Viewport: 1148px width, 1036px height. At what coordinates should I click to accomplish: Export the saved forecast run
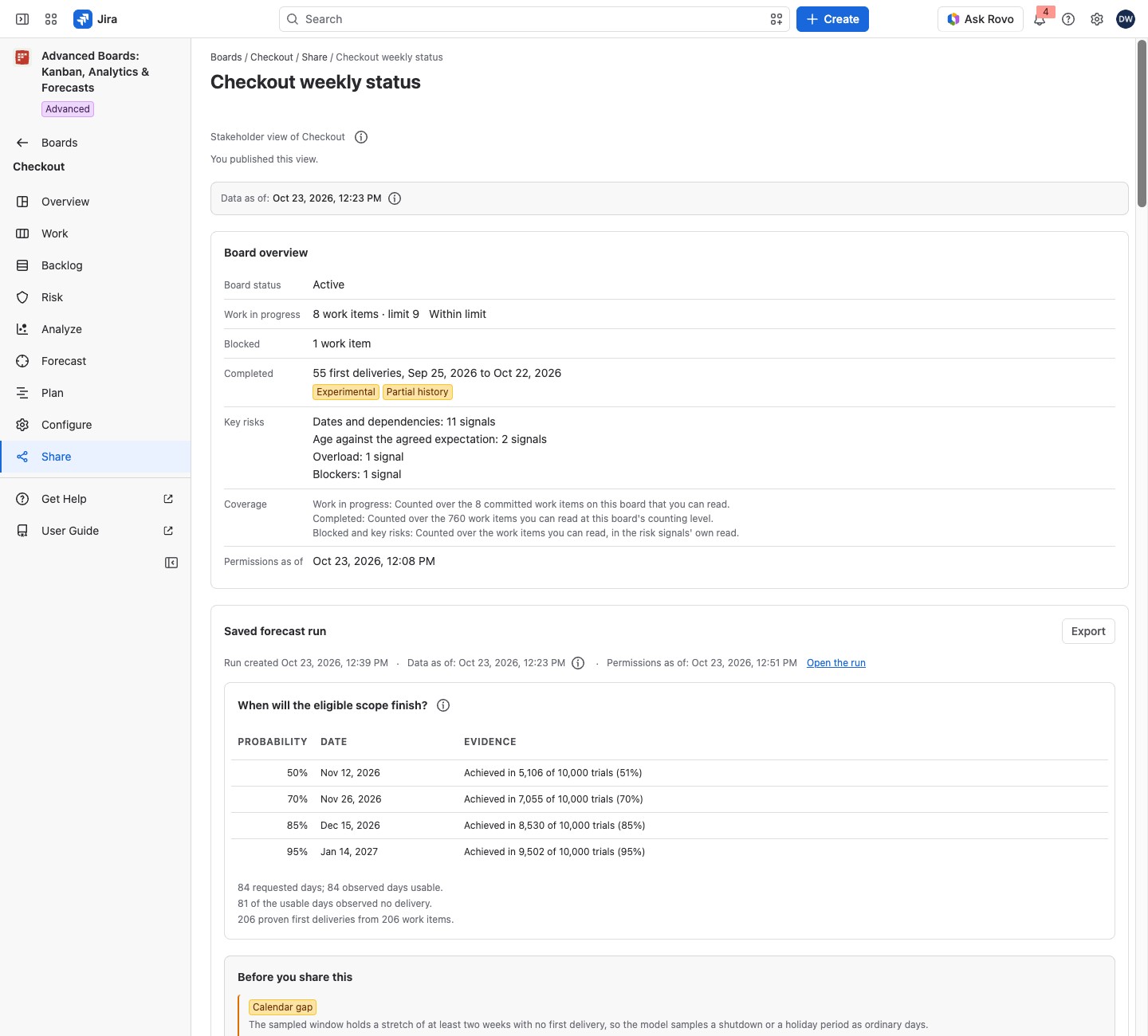click(x=1088, y=631)
